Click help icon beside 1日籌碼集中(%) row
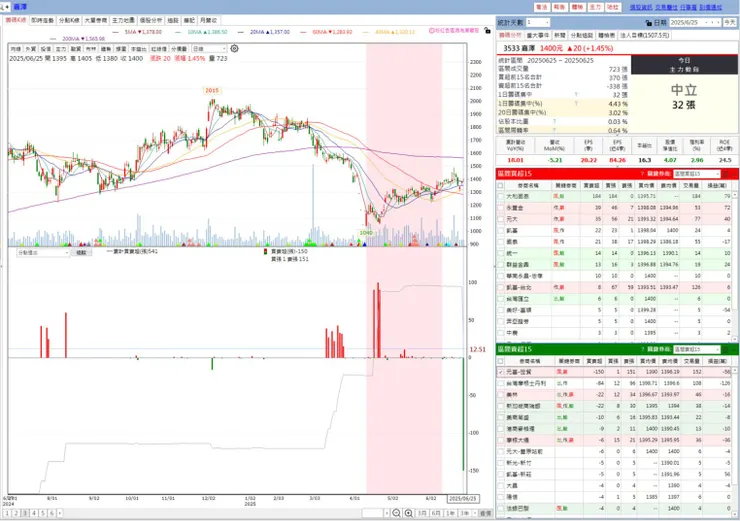 (x=576, y=103)
